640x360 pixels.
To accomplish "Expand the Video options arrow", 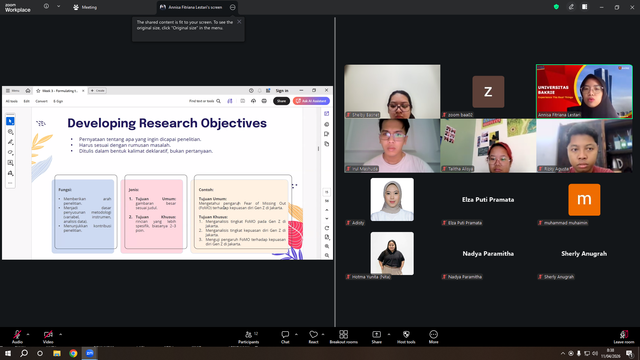I will [60, 334].
